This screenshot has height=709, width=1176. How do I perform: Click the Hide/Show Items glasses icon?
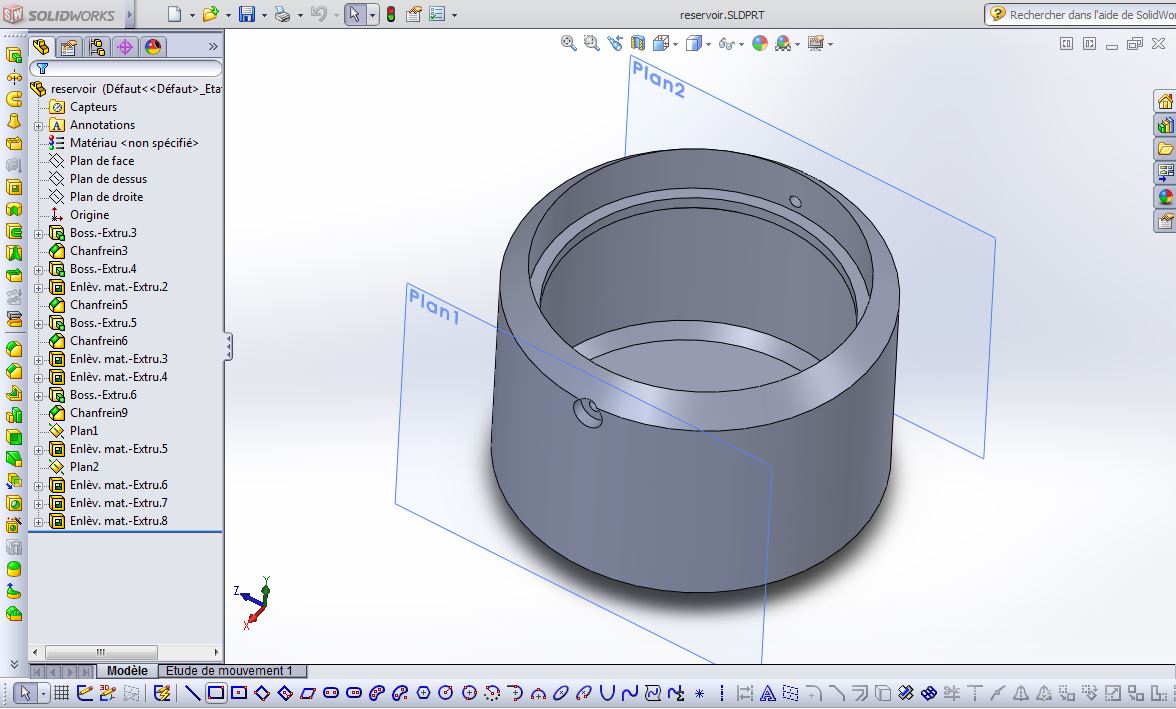pos(726,44)
